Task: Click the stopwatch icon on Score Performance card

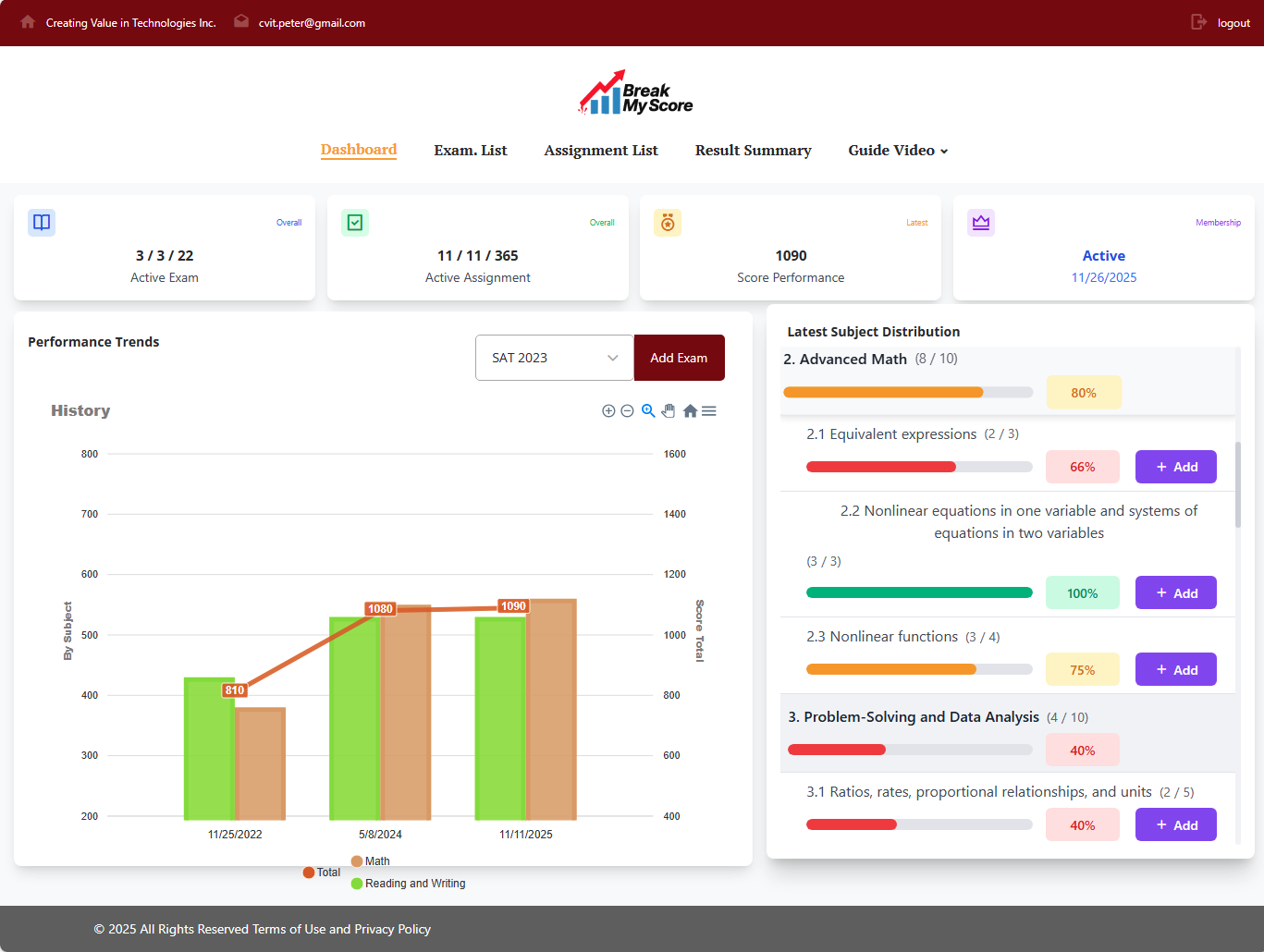Action: click(x=668, y=222)
